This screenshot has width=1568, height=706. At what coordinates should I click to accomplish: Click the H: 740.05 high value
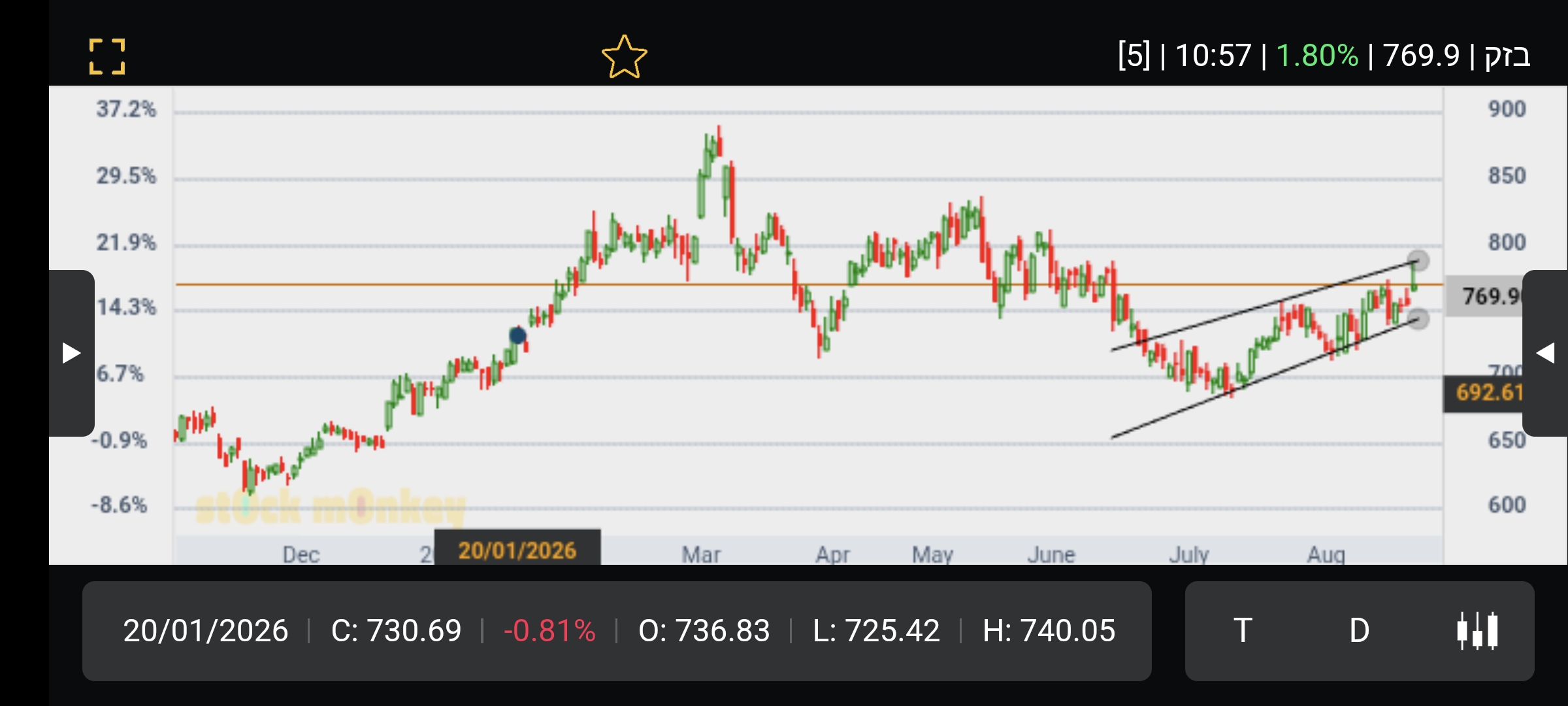(x=1049, y=631)
